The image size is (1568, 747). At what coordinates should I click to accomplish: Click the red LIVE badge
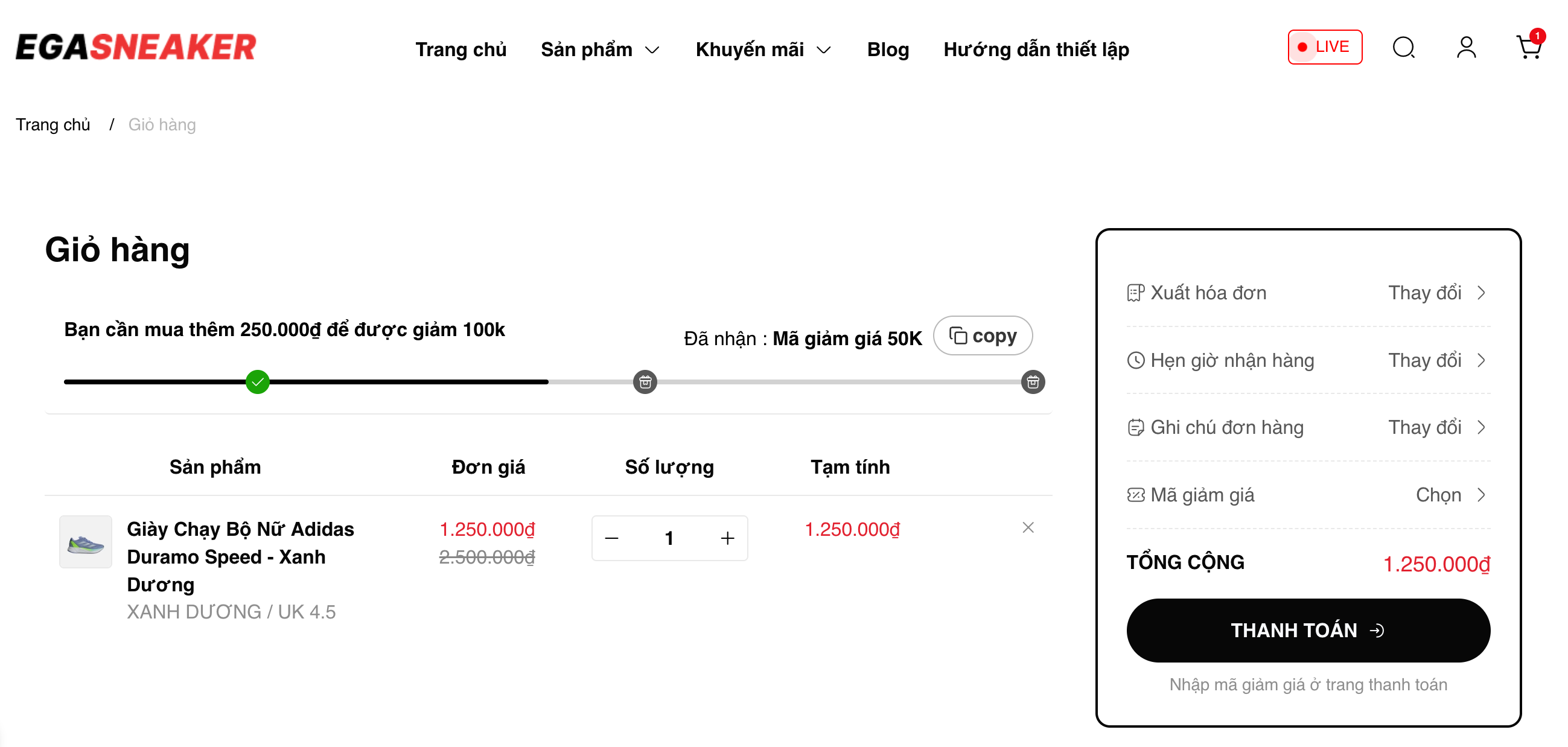click(1325, 47)
